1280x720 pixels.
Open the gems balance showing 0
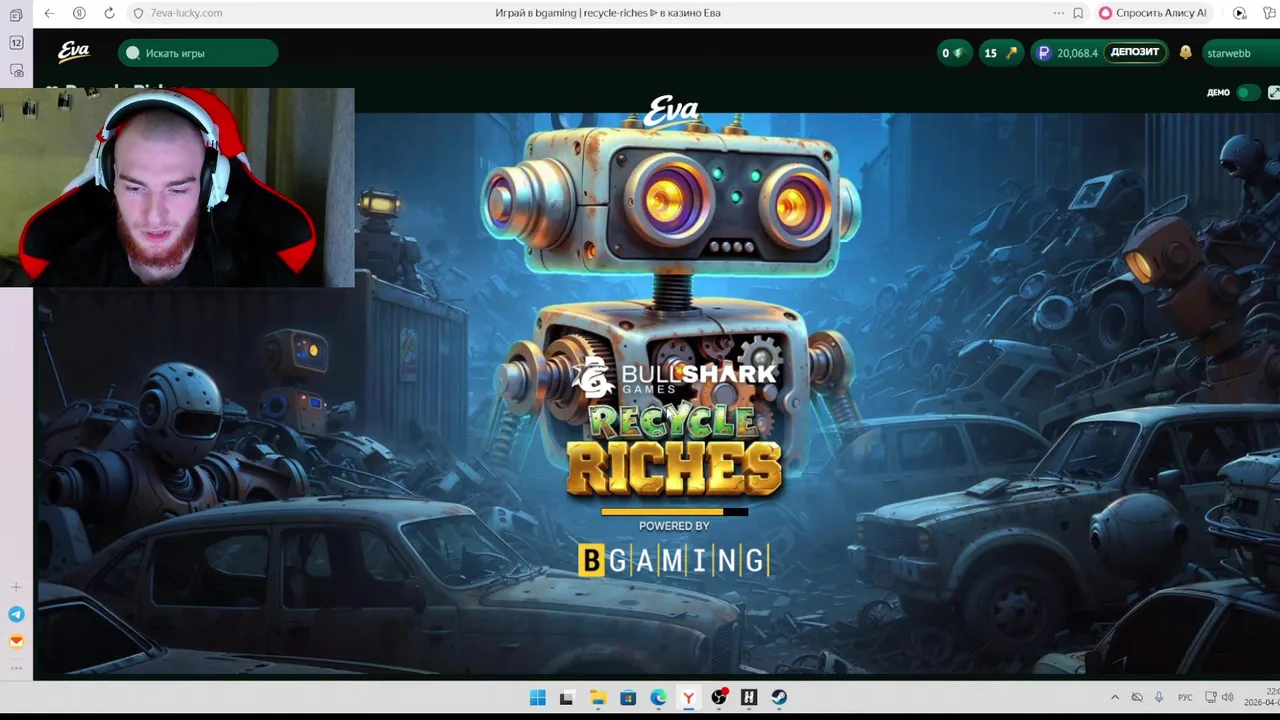pos(953,53)
